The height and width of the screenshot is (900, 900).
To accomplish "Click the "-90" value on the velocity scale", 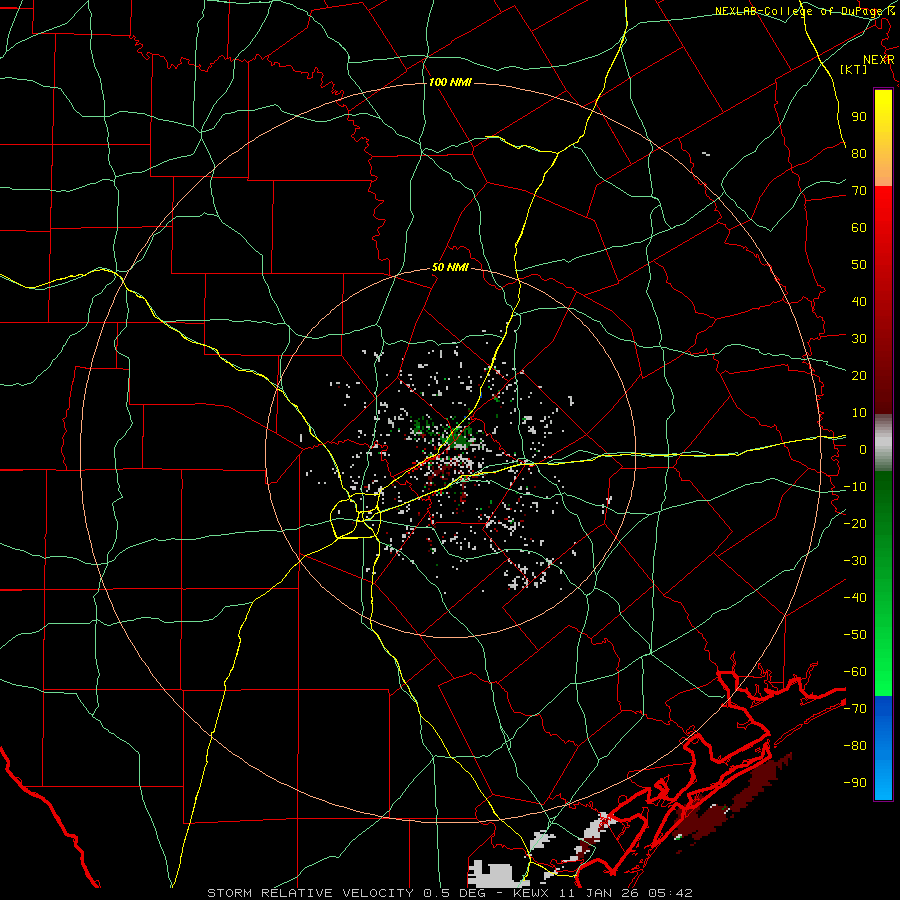I will click(855, 783).
